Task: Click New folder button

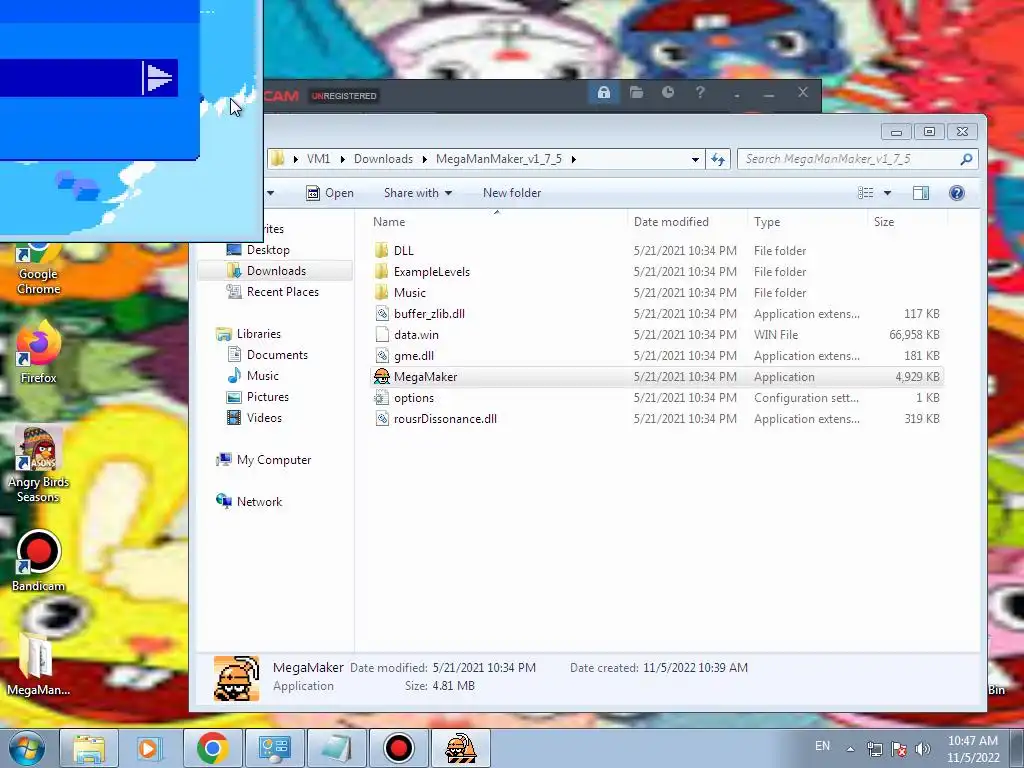Action: (x=512, y=193)
